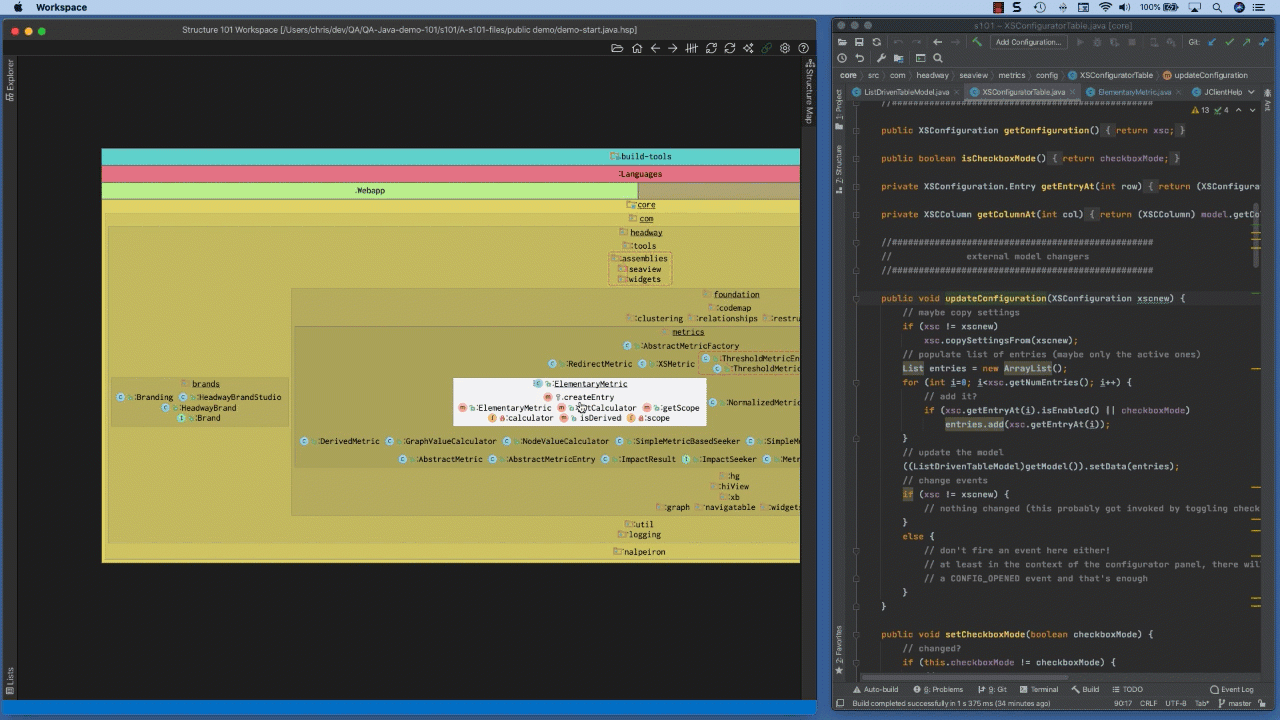Click the Git commit checkmark icon
This screenshot has width=1280, height=720.
[x=1230, y=42]
